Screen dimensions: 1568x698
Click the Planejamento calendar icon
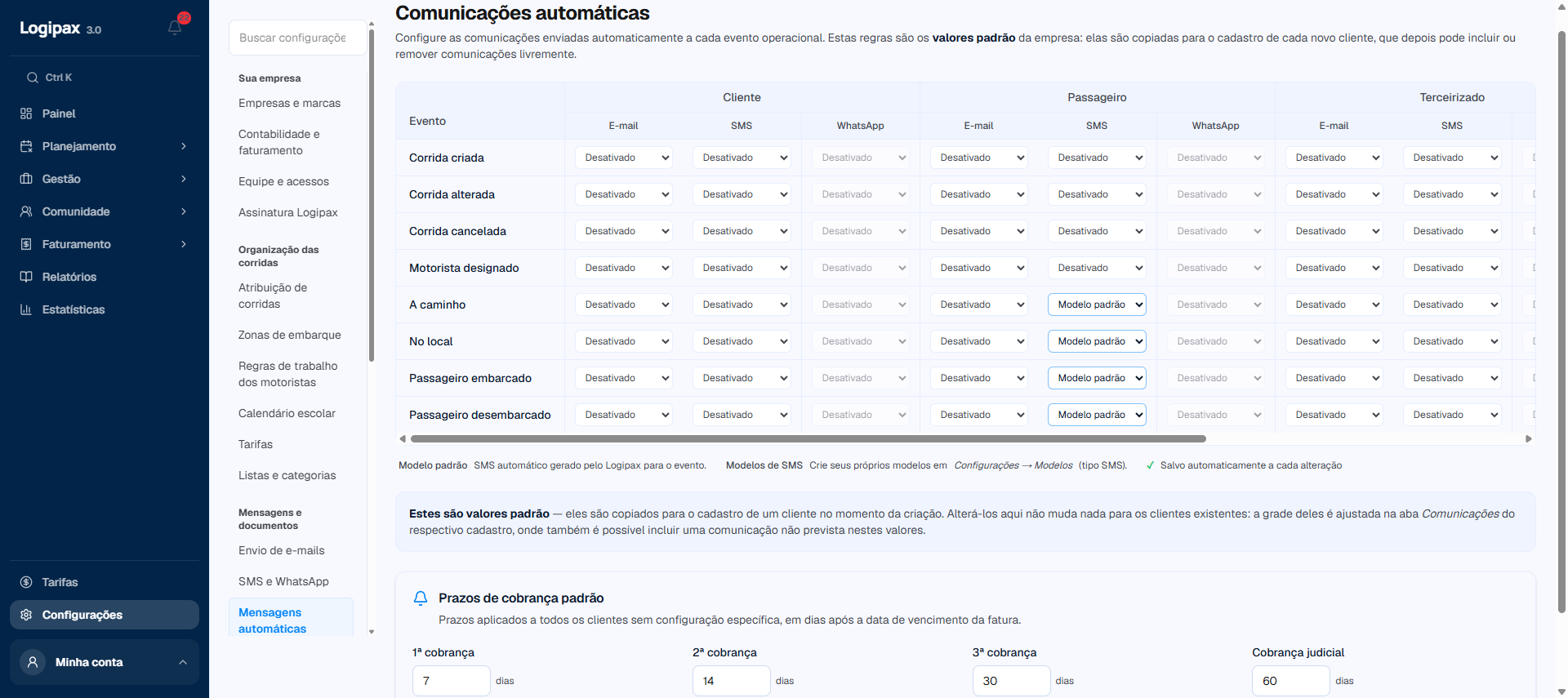coord(26,146)
